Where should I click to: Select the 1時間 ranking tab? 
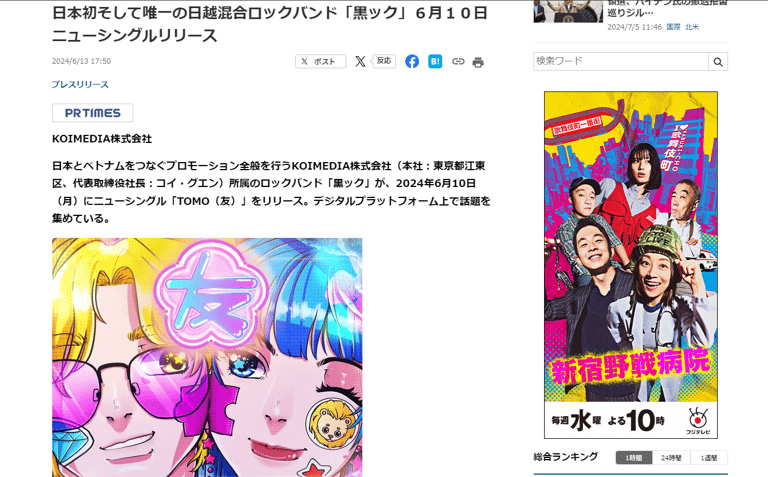pyautogui.click(x=633, y=457)
